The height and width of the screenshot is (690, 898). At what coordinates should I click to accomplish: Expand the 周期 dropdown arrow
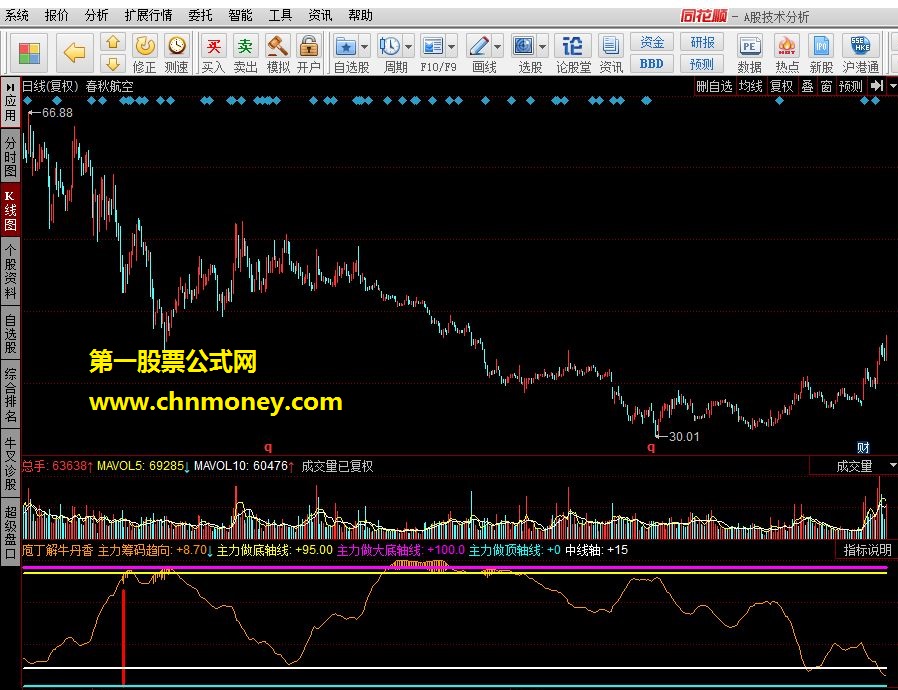point(408,47)
